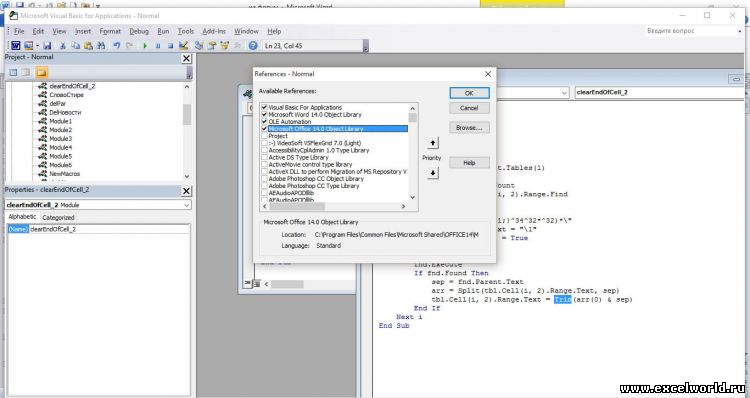Screen dimensions: 750x398
Task: Save the Normal project with floppy icon
Action: click(x=47, y=46)
